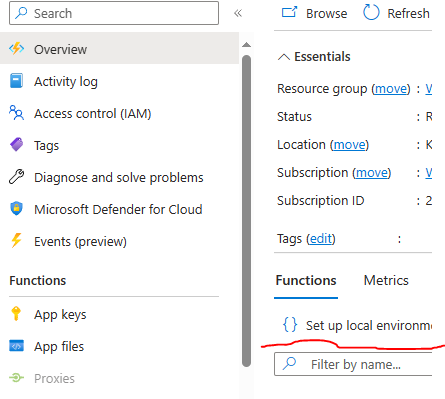Open Access control (IAM) people icon
Image resolution: width=445 pixels, height=399 pixels.
[16, 113]
